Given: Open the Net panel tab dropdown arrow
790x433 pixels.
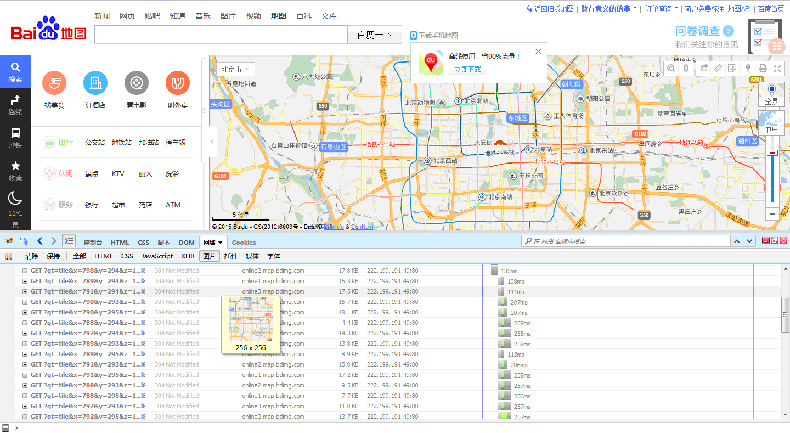Looking at the screenshot, I should click(220, 242).
